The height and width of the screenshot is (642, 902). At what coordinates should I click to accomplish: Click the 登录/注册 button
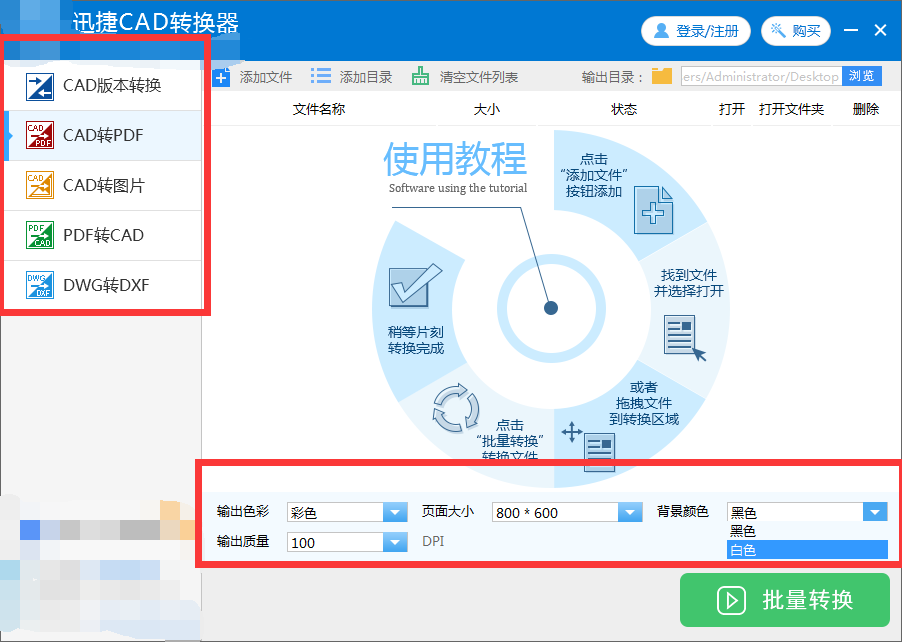(695, 30)
